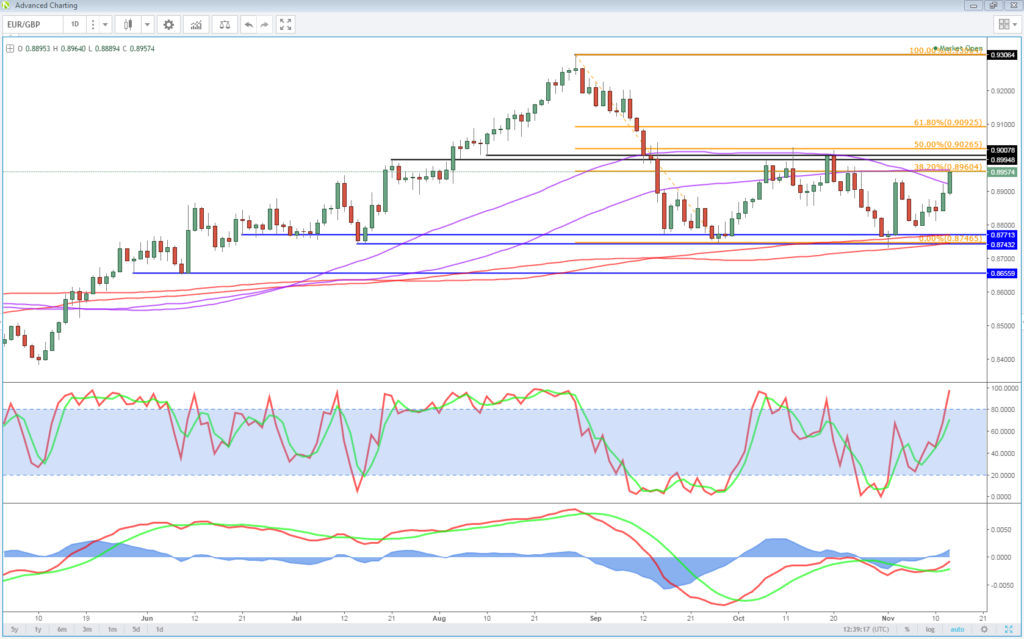This screenshot has height=639, width=1024.
Task: Open the chart layout grid dropdown
Action: (1006, 24)
